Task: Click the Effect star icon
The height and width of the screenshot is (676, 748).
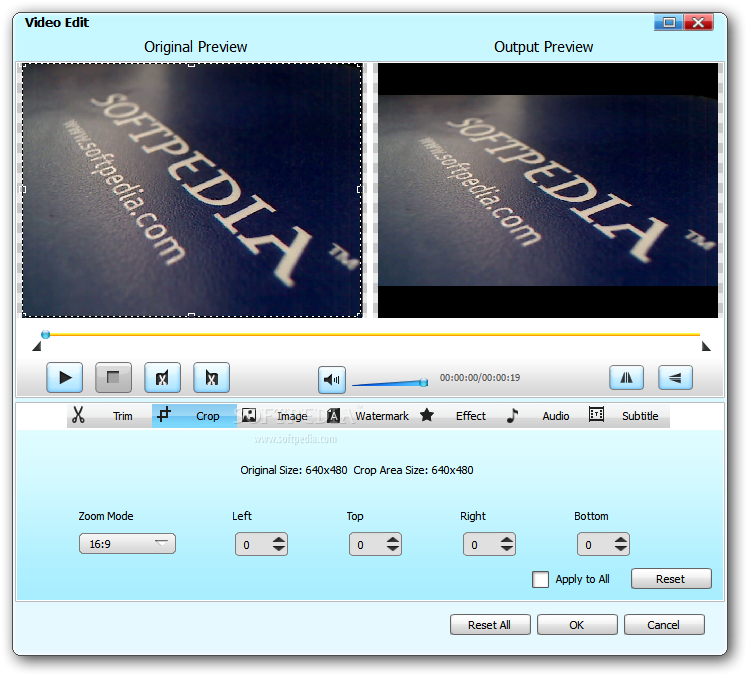Action: tap(427, 415)
